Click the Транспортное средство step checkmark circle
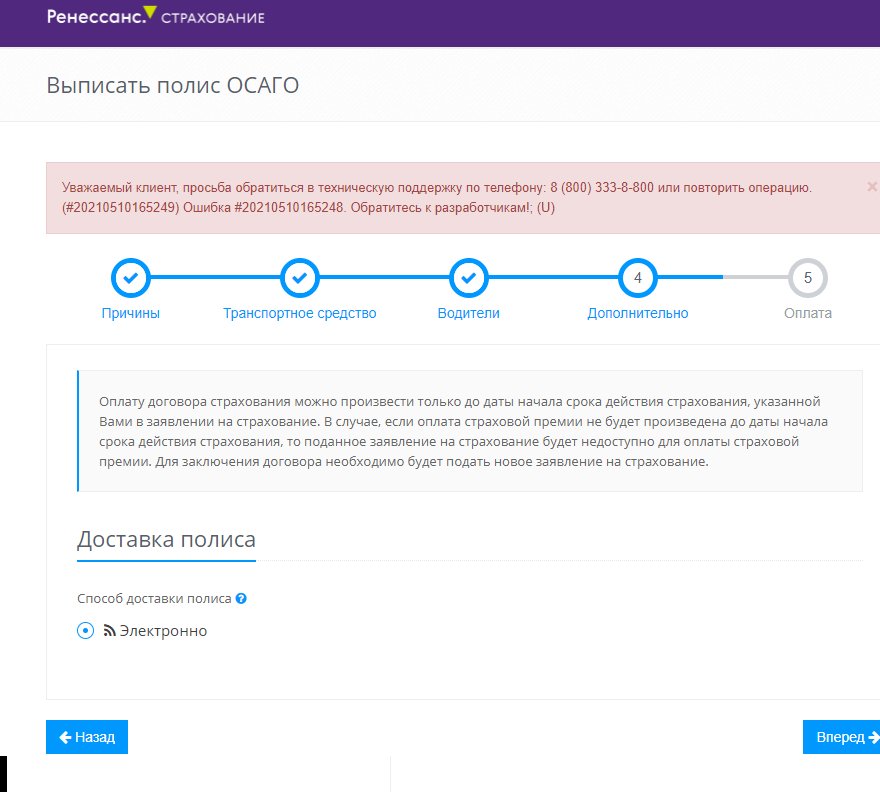Viewport: 880px width, 792px height. coord(300,277)
